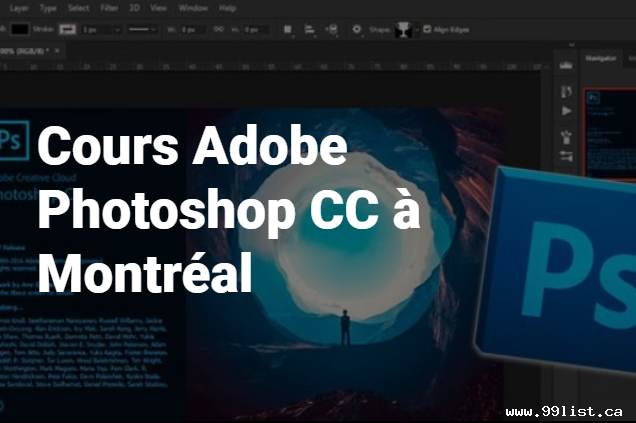The width and height of the screenshot is (636, 423).
Task: Open the path arrangement icon
Action: 333,29
